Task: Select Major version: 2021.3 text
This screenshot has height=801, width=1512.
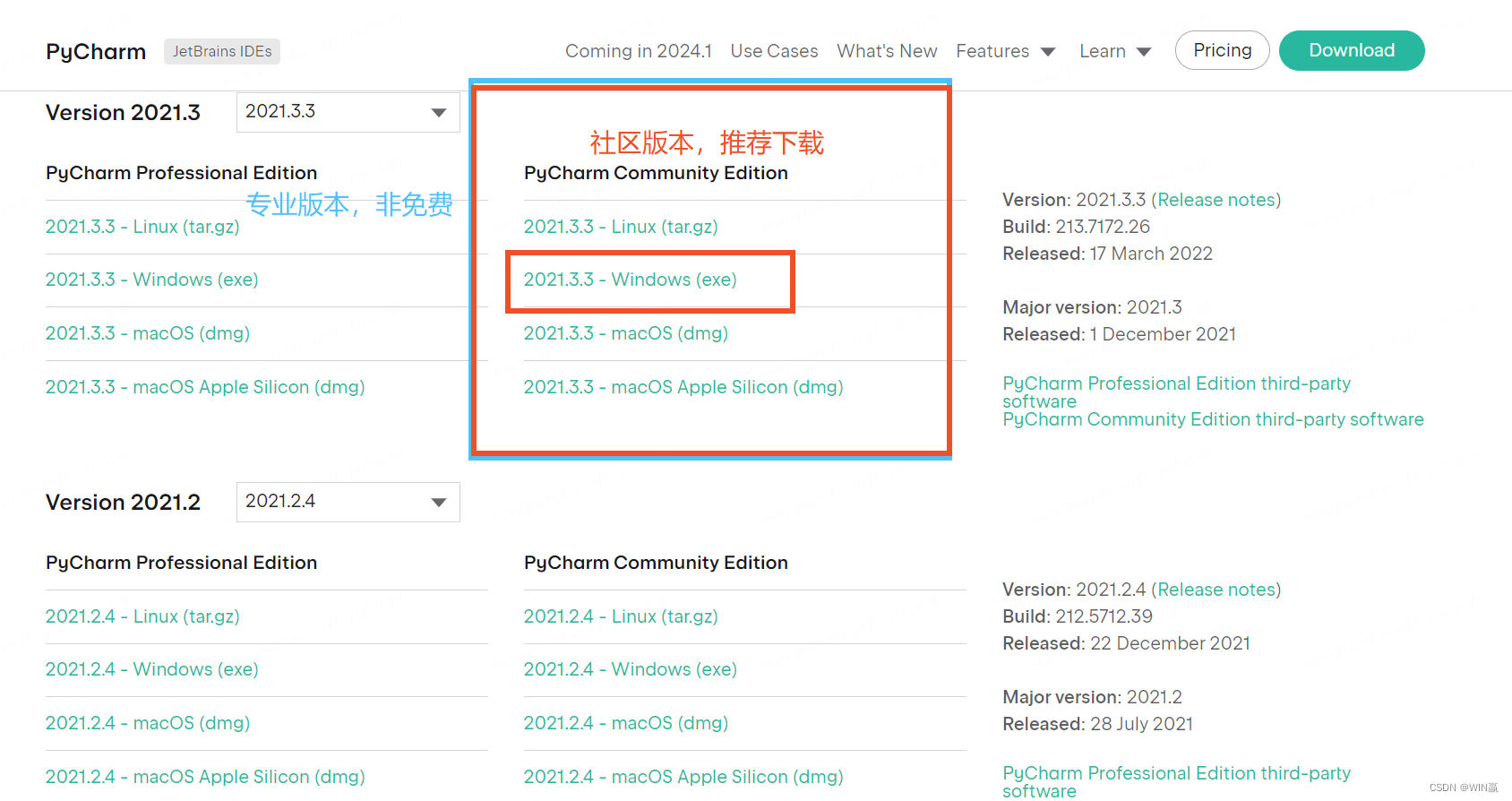Action: click(x=1092, y=307)
